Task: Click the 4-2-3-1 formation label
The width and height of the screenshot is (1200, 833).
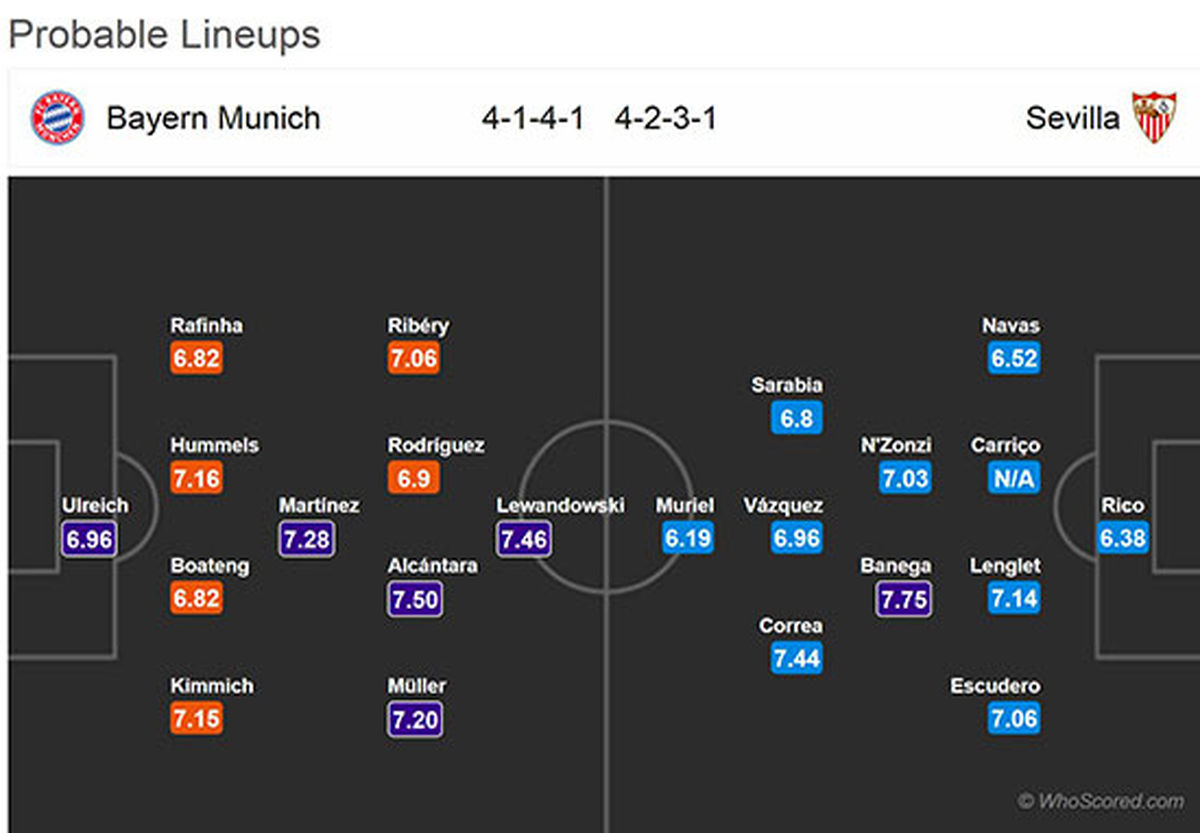Action: click(x=666, y=118)
